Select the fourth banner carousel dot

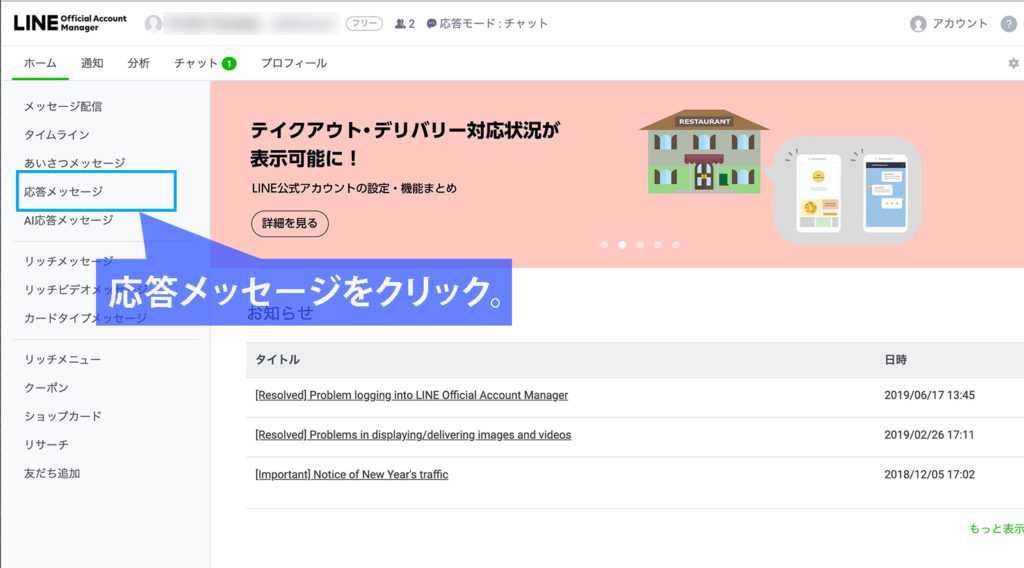[x=658, y=245]
